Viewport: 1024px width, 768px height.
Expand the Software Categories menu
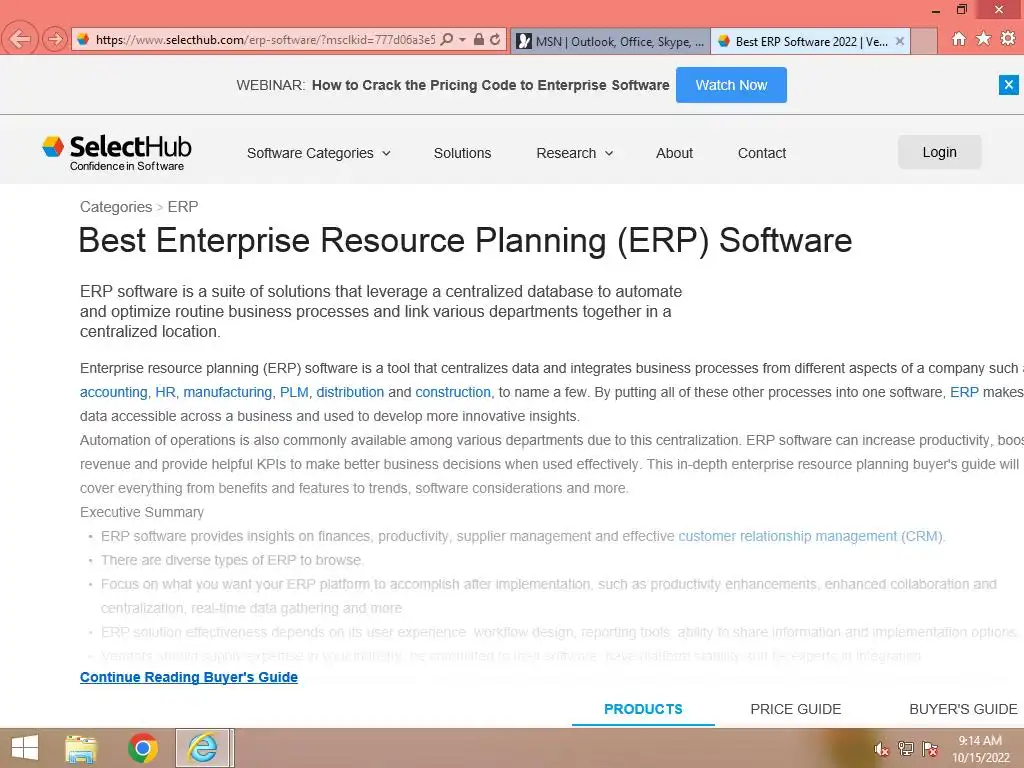318,153
